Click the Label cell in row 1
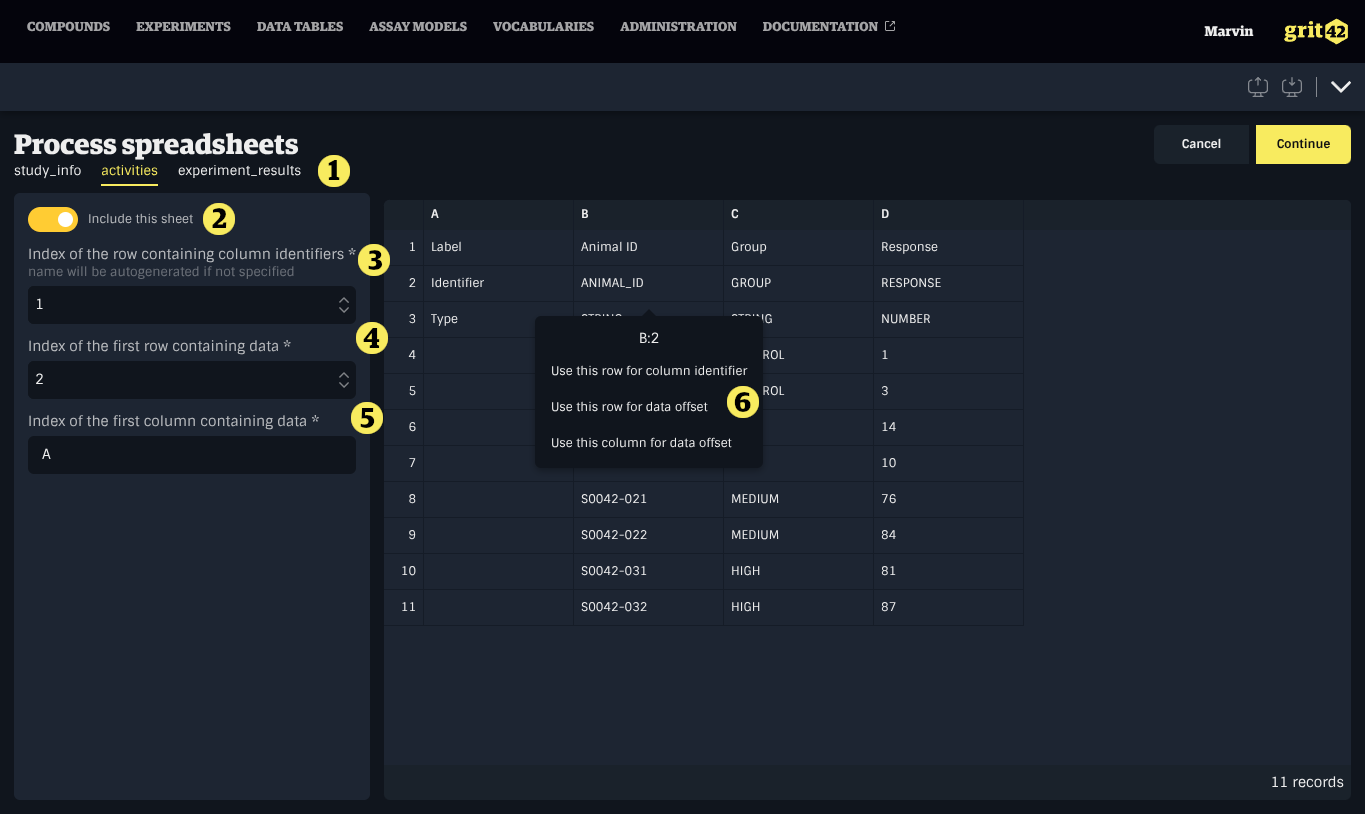Viewport: 1365px width, 814px height. [499, 247]
